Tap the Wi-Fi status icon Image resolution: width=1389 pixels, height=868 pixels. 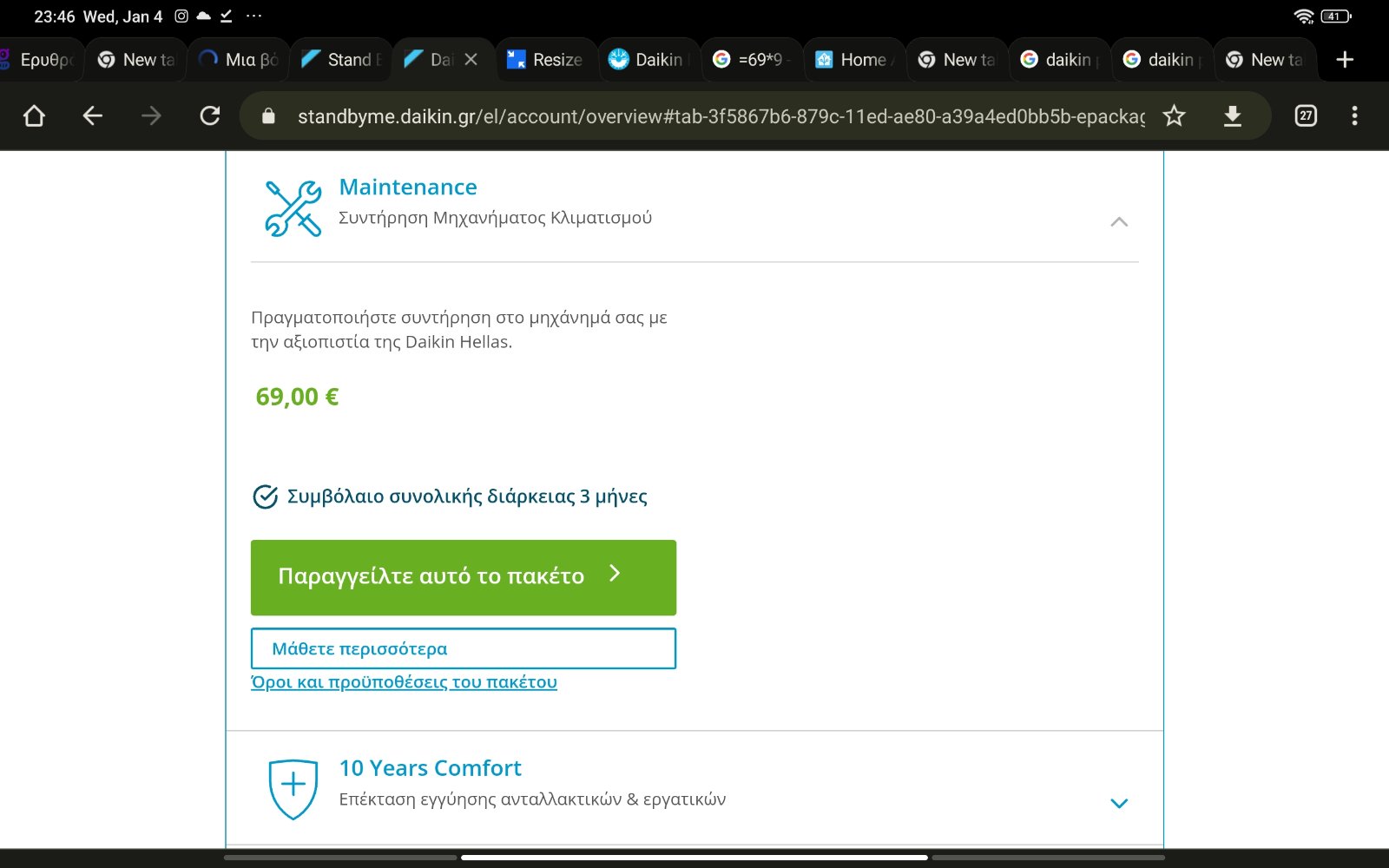pyautogui.click(x=1304, y=16)
